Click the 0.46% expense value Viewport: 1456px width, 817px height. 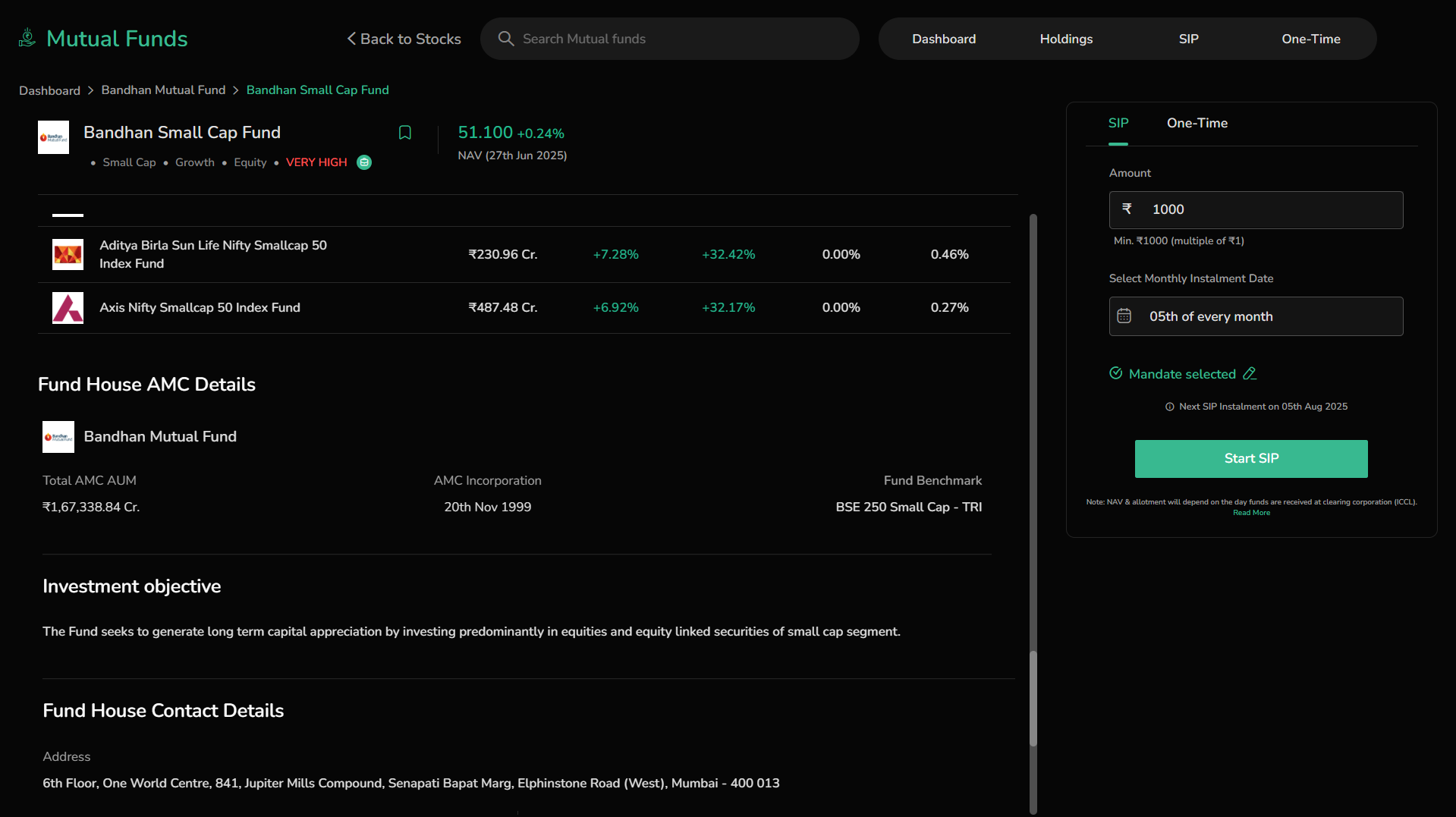[949, 255]
